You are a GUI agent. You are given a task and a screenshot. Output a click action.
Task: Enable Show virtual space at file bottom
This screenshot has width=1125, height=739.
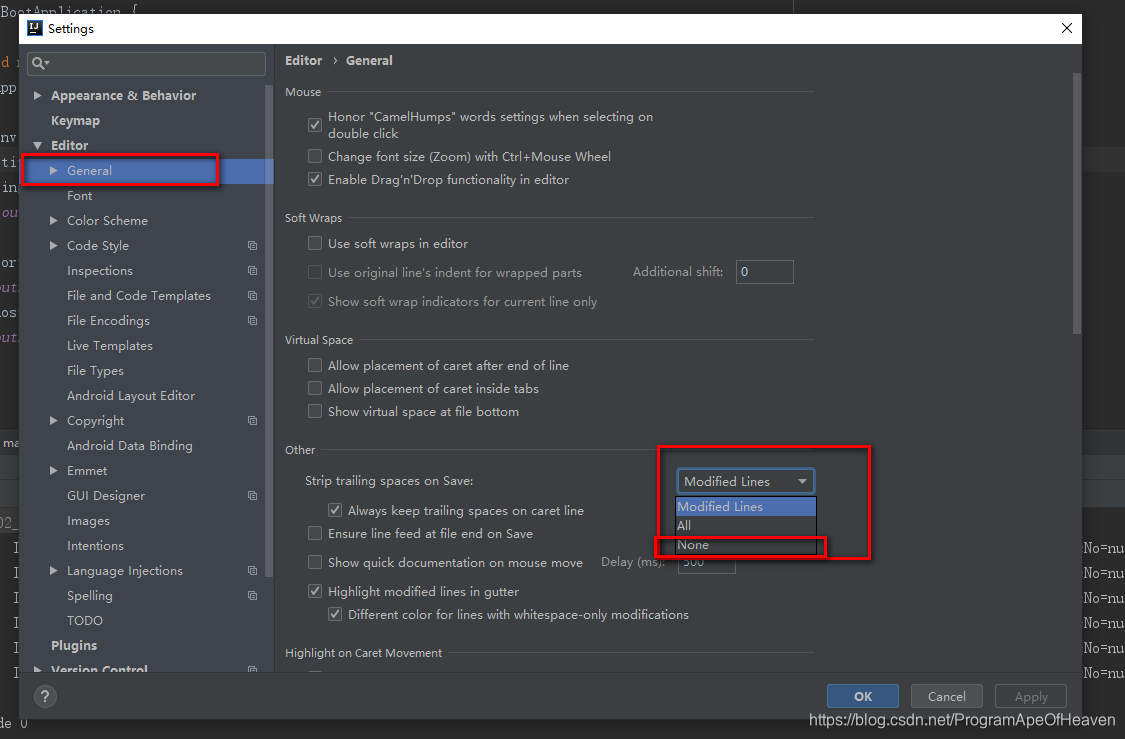point(315,411)
